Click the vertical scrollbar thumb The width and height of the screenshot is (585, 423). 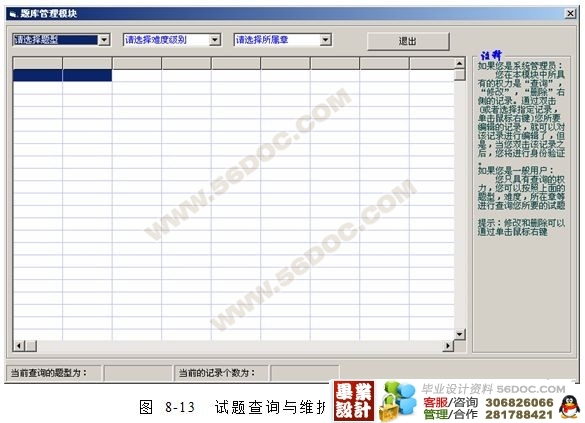point(460,75)
